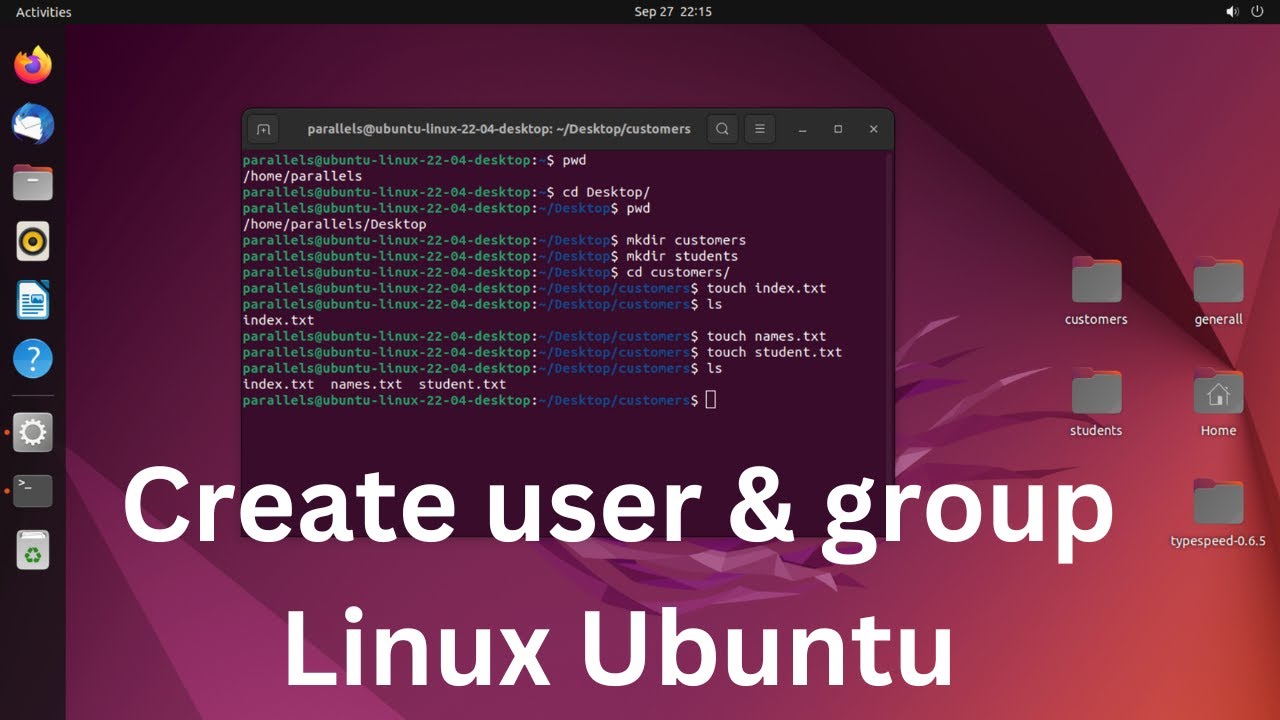Open Settings gear in the dock

(32, 432)
